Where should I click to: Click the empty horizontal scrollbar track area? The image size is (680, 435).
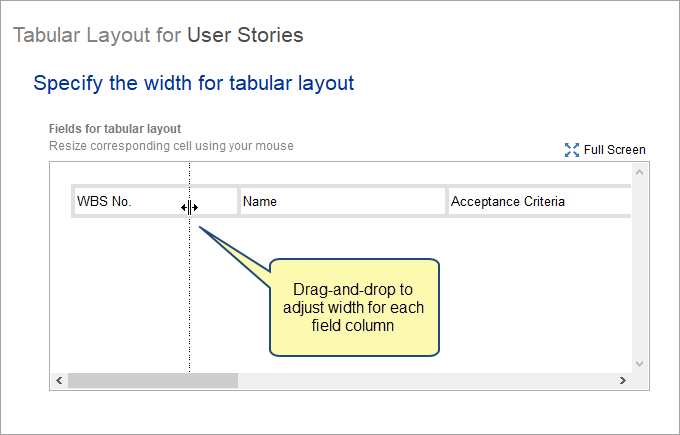pos(426,380)
